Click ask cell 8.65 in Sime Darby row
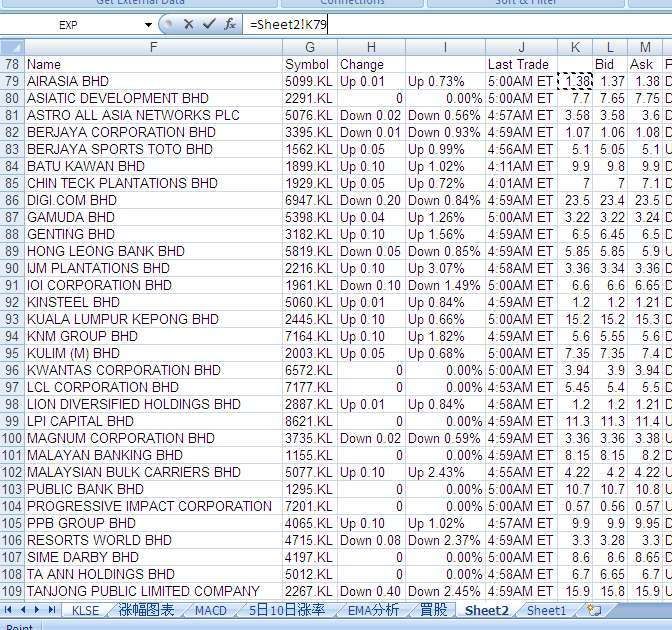 click(645, 557)
